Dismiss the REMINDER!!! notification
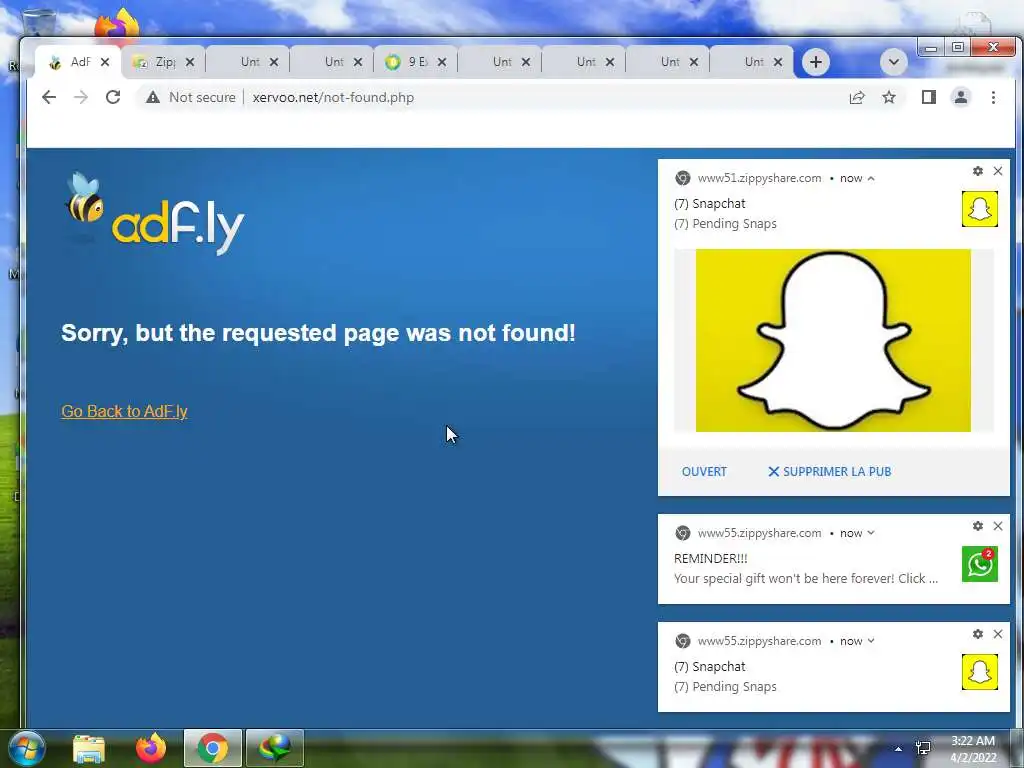The image size is (1024, 768). point(998,526)
